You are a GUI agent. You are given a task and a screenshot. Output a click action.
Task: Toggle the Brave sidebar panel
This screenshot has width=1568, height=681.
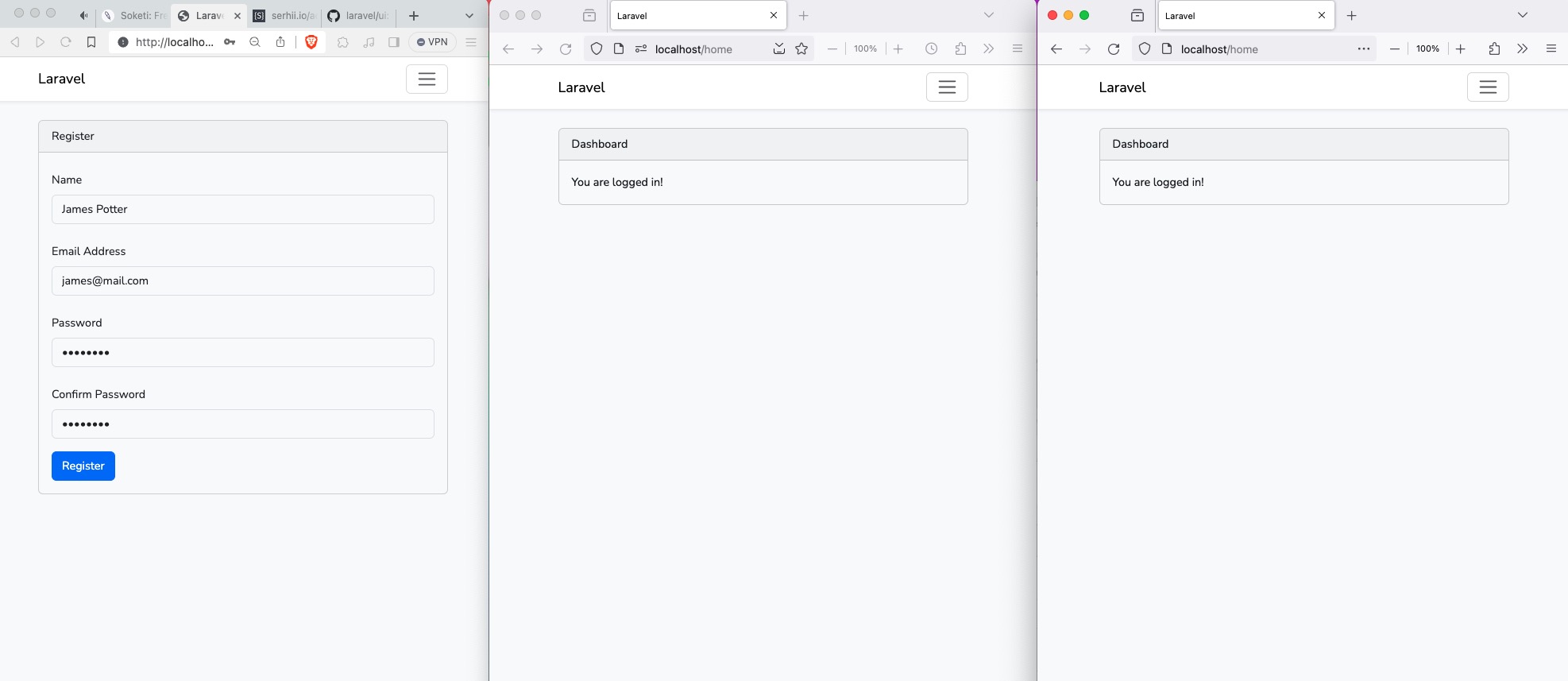[x=394, y=42]
